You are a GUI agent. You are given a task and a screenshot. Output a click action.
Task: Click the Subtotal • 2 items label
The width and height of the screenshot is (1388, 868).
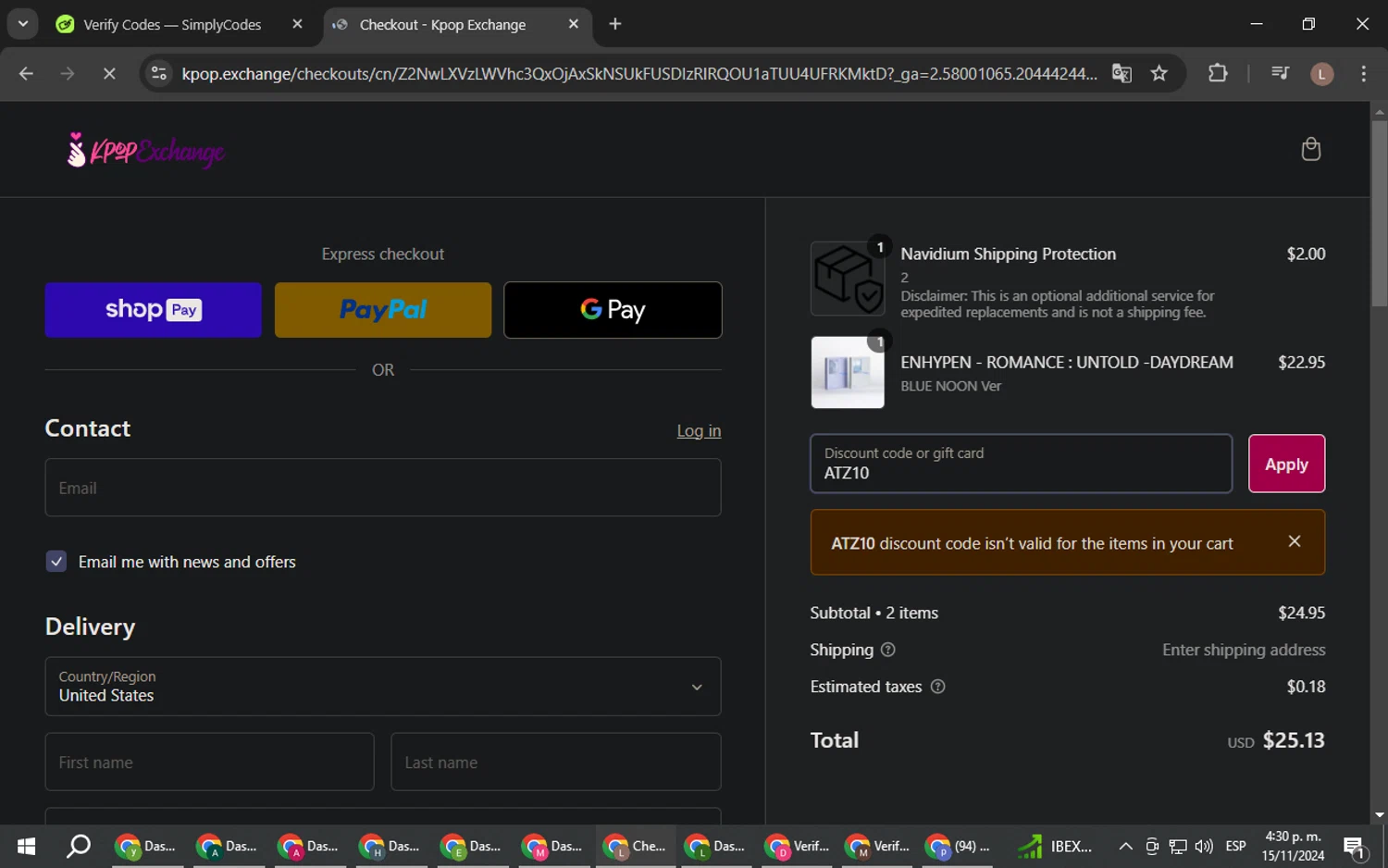(x=874, y=613)
